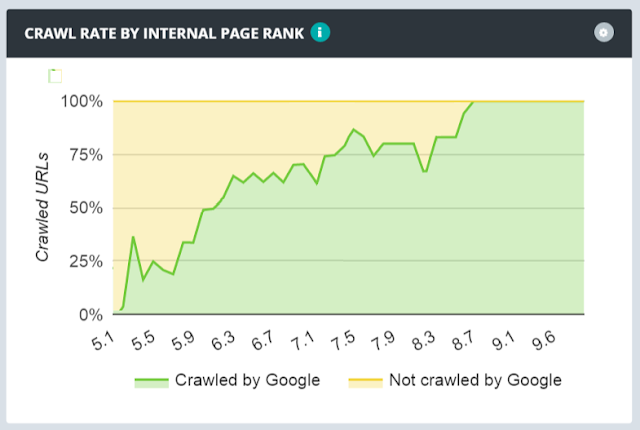Open widget settings via the gear icon

(x=602, y=33)
